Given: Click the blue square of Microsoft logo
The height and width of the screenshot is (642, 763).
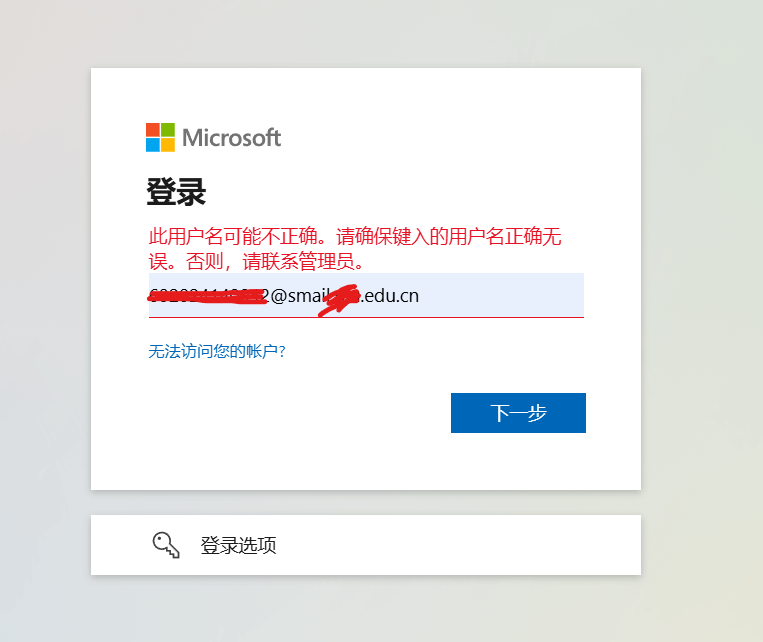Looking at the screenshot, I should (x=153, y=145).
